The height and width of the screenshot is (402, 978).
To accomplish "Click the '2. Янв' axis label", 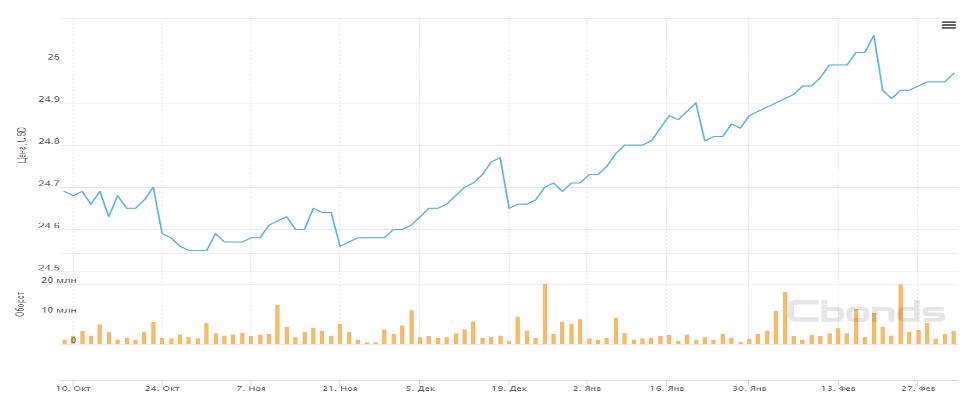I will [587, 385].
